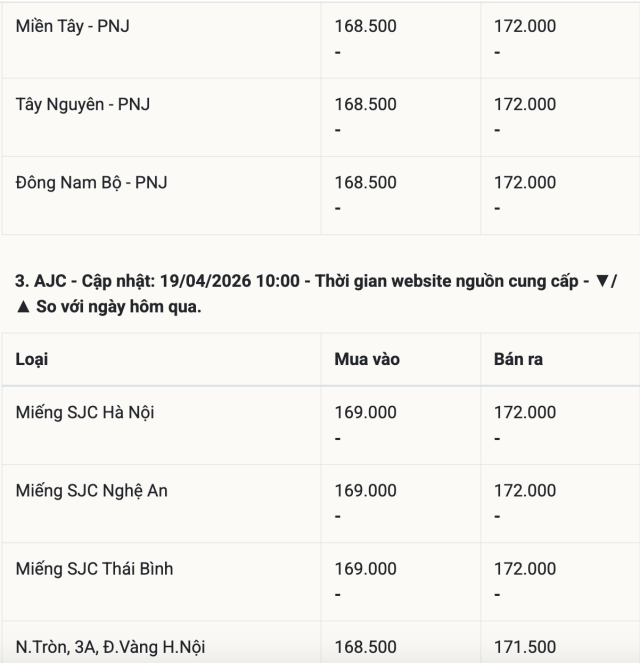Select the Tây Nguyên - PNJ row label

point(83,104)
